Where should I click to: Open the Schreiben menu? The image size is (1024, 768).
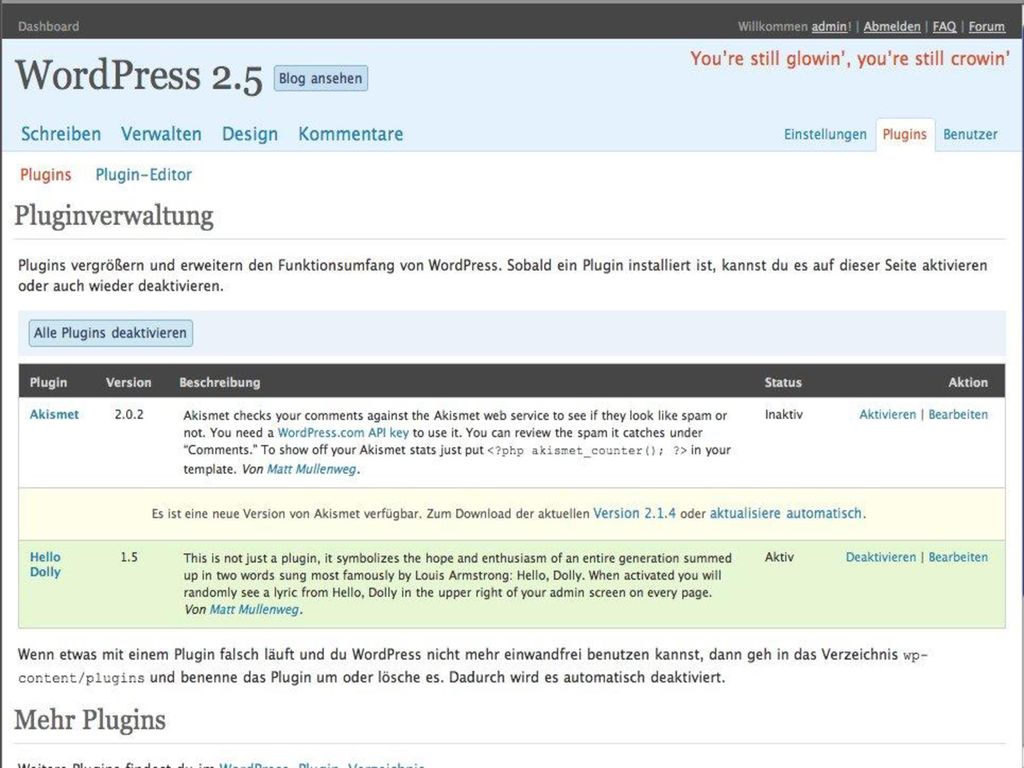tap(61, 134)
